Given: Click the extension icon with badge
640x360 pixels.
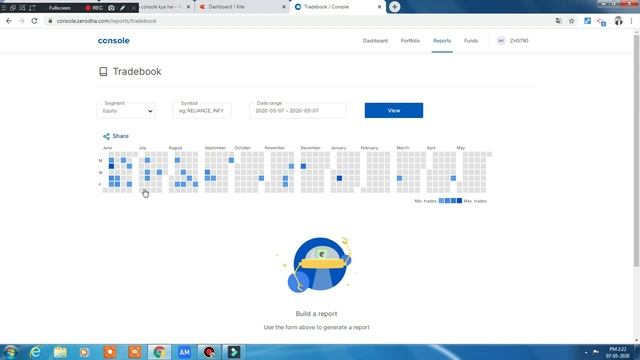Looking at the screenshot, I should (x=602, y=21).
